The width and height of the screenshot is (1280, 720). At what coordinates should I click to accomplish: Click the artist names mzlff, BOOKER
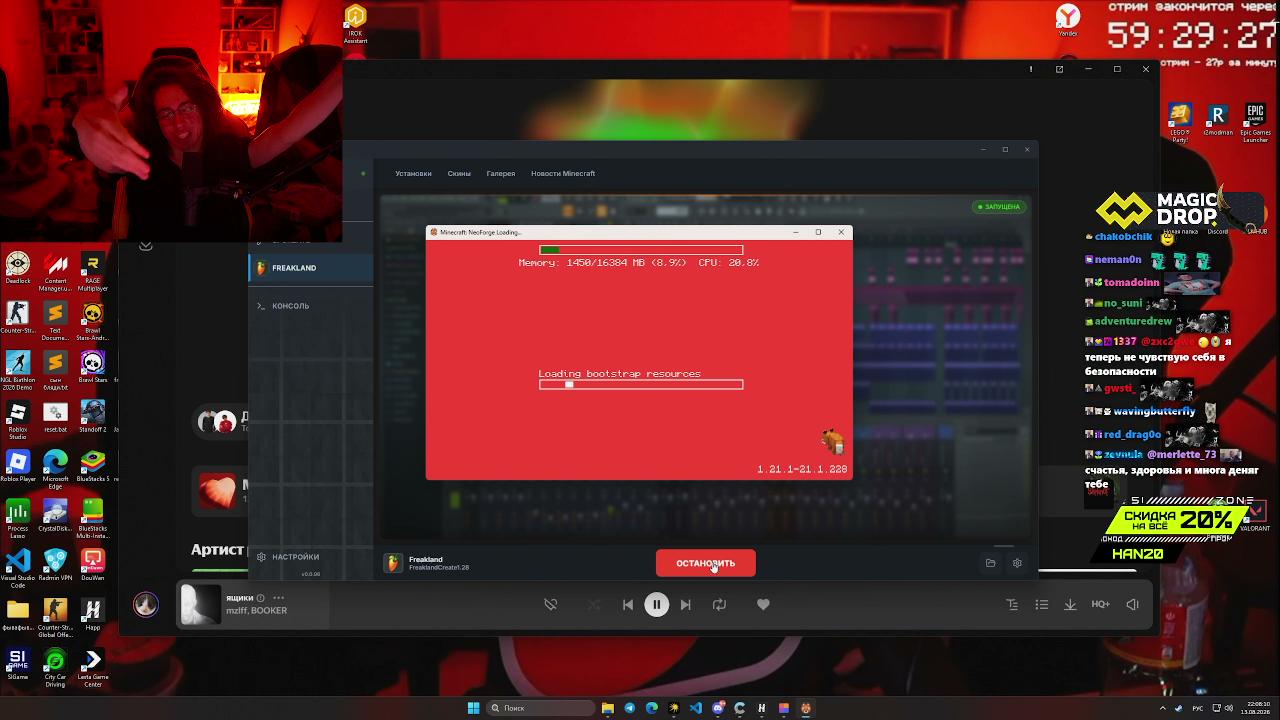256,610
